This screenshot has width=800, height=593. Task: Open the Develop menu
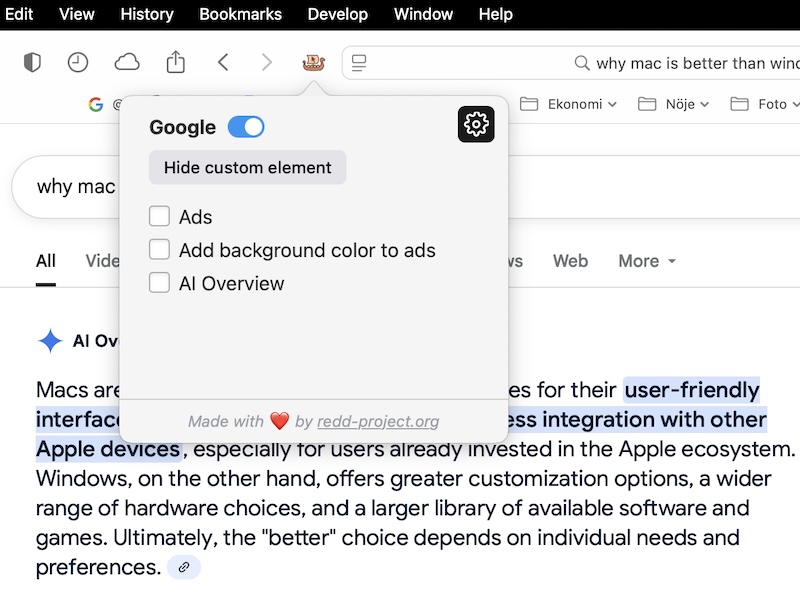coord(338,14)
